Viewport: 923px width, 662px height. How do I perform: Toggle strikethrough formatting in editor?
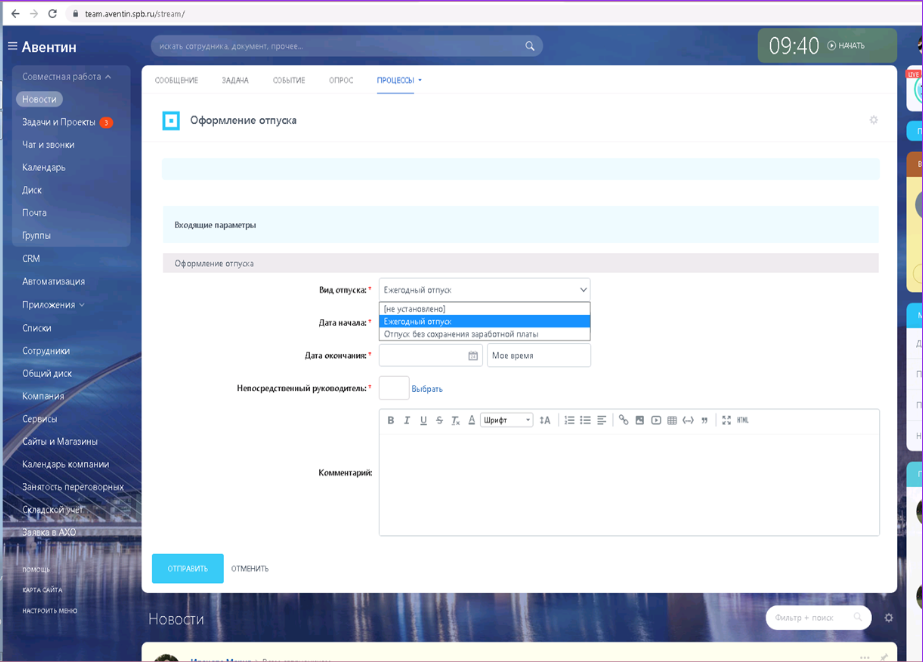coord(439,420)
